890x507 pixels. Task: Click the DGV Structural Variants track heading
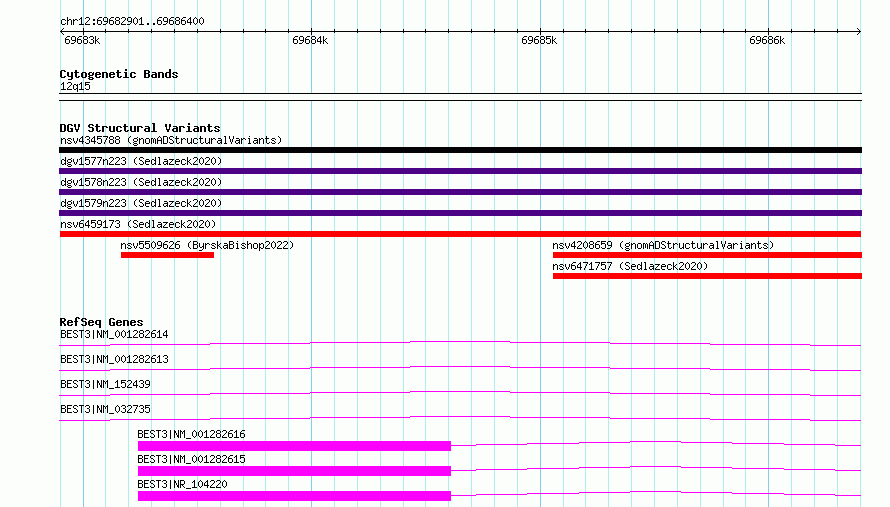[140, 128]
